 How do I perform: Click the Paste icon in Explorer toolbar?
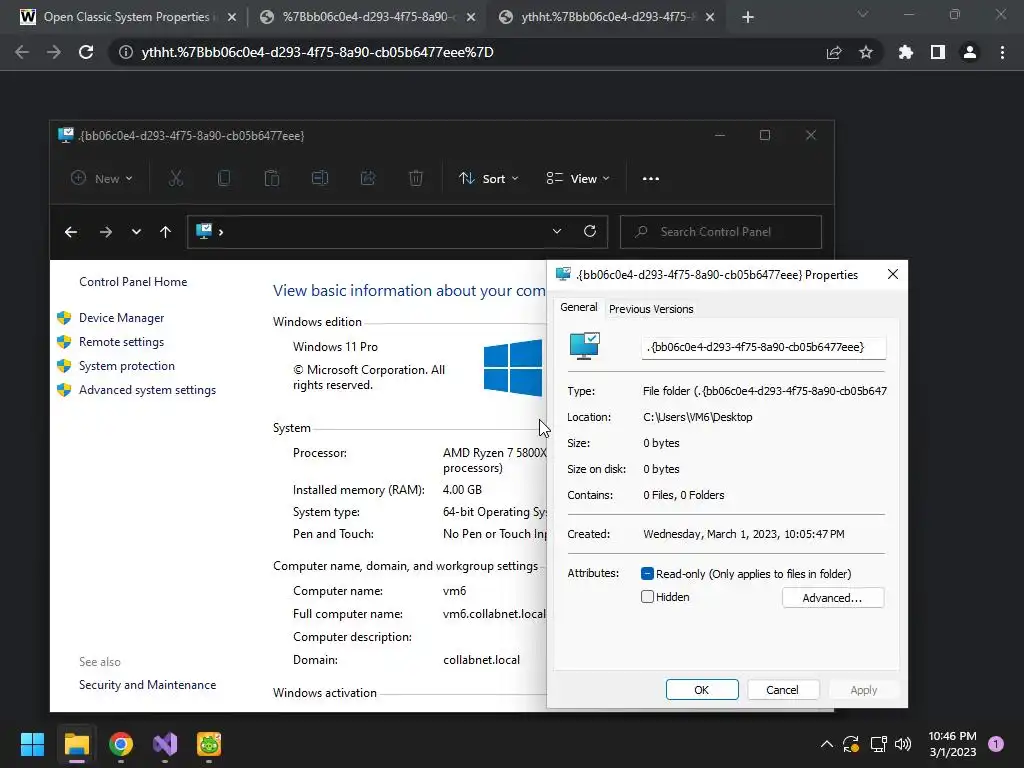(x=272, y=178)
